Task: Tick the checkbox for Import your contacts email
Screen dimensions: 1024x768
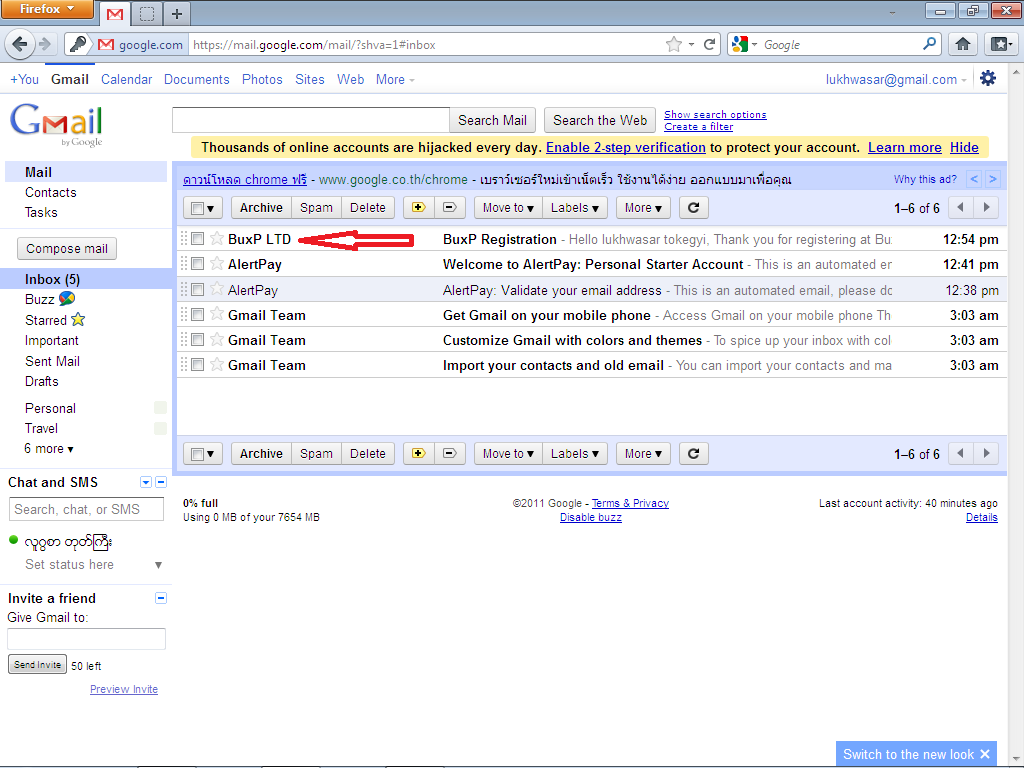Action: click(x=197, y=364)
